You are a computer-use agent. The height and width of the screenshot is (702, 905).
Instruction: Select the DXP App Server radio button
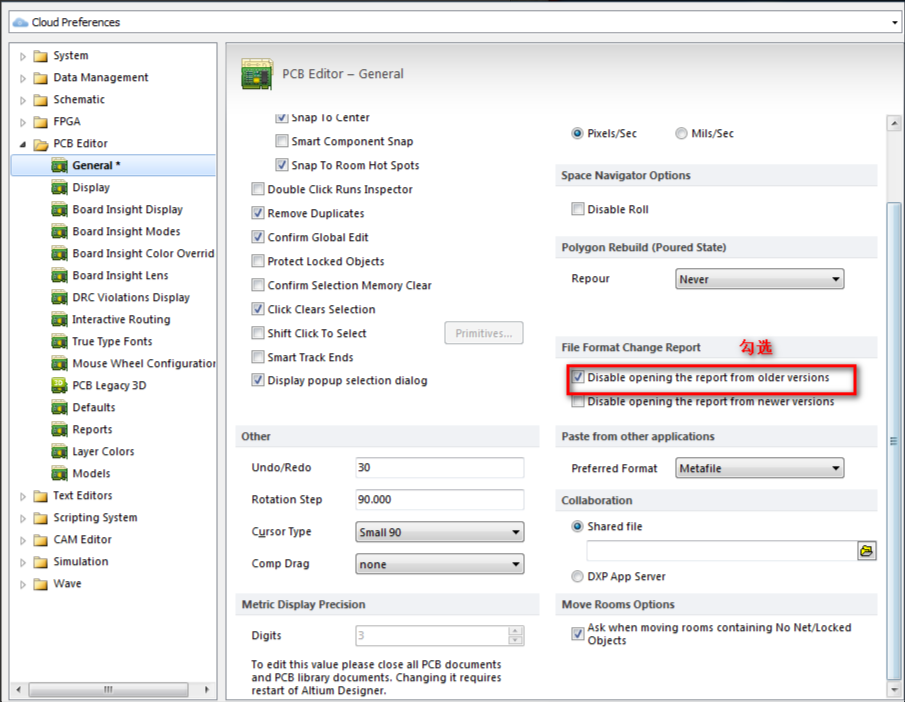pos(577,576)
